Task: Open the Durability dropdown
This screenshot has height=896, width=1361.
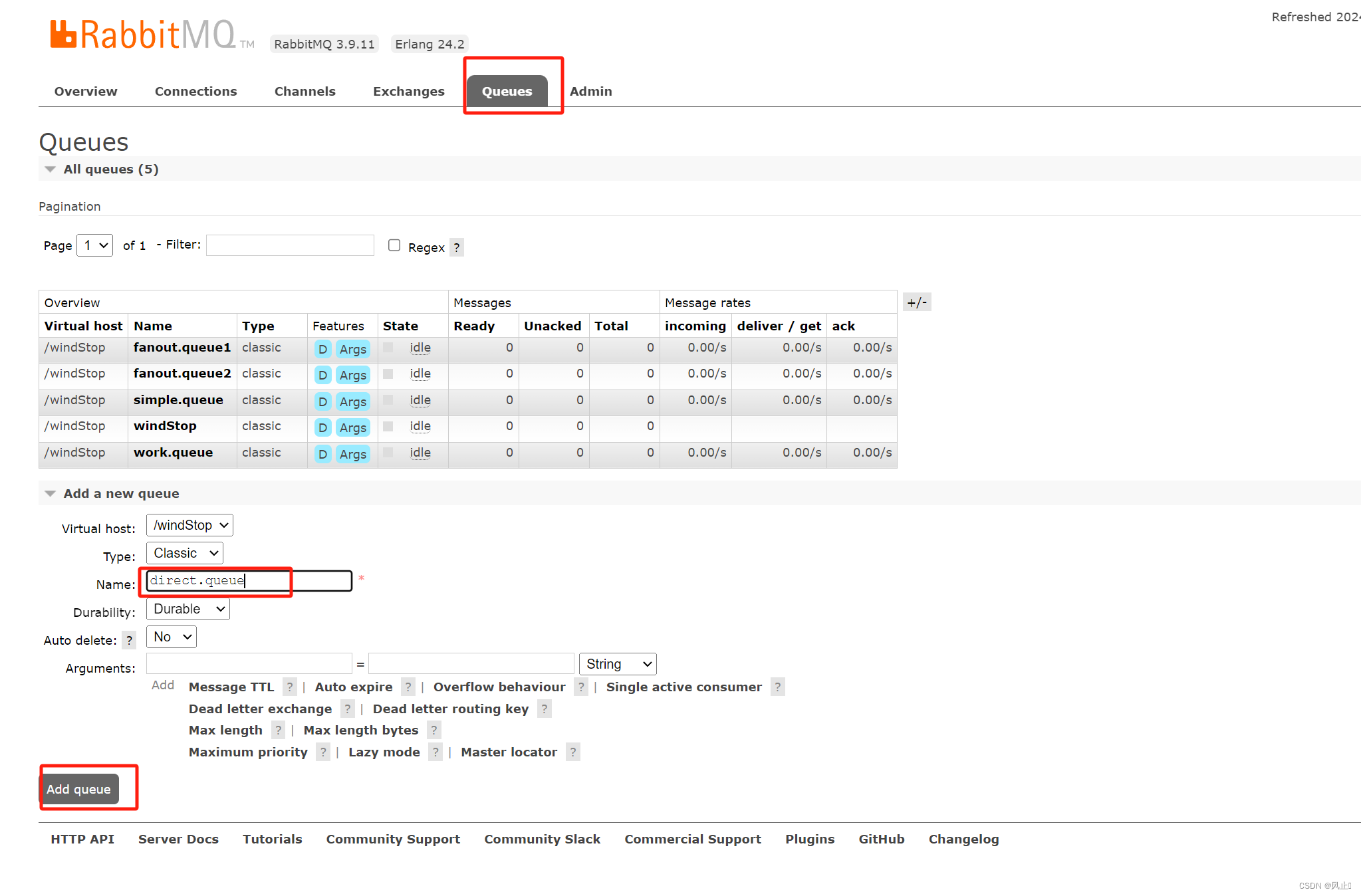Action: 188,609
